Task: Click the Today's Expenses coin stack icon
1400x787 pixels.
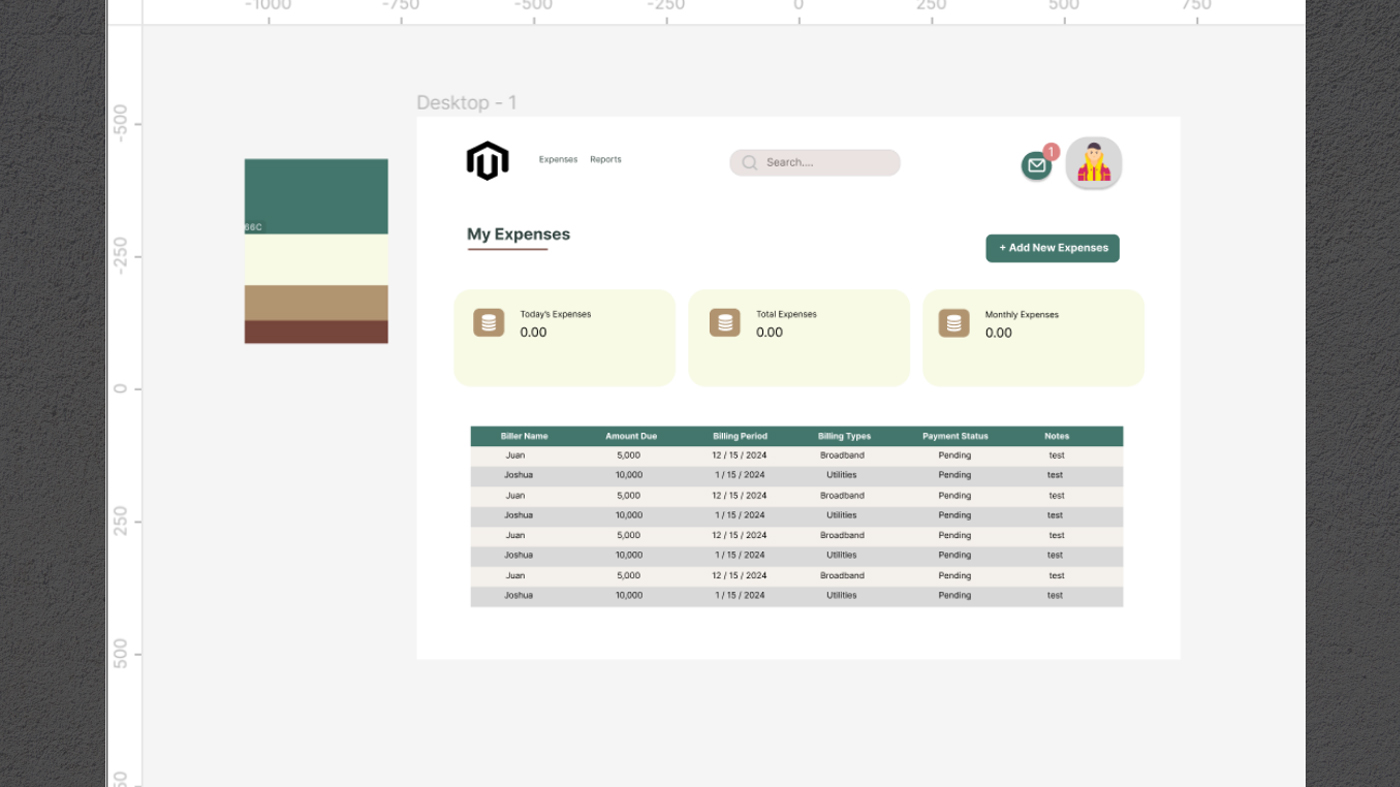Action: [488, 323]
